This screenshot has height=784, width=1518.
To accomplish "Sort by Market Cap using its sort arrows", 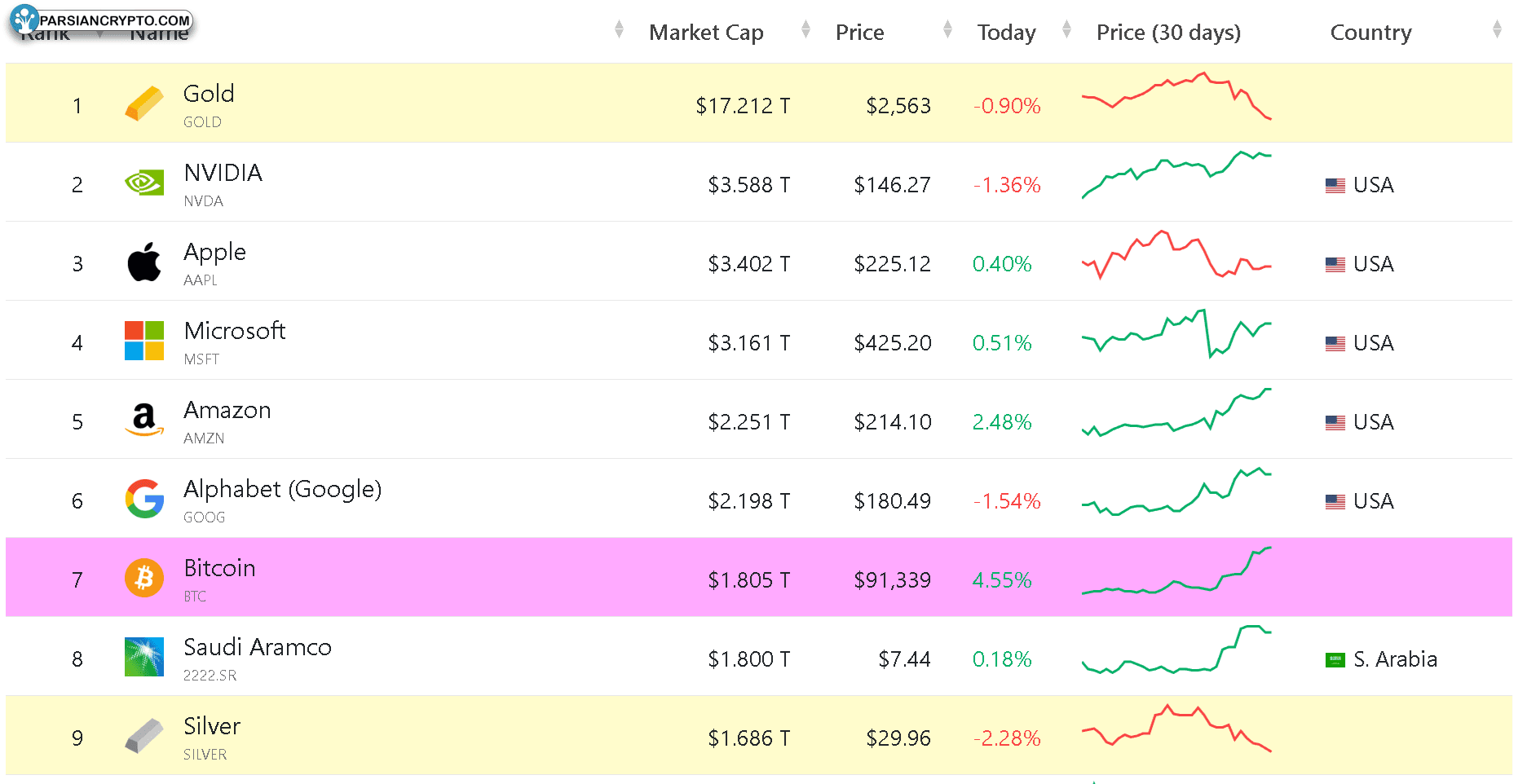I will (x=806, y=30).
